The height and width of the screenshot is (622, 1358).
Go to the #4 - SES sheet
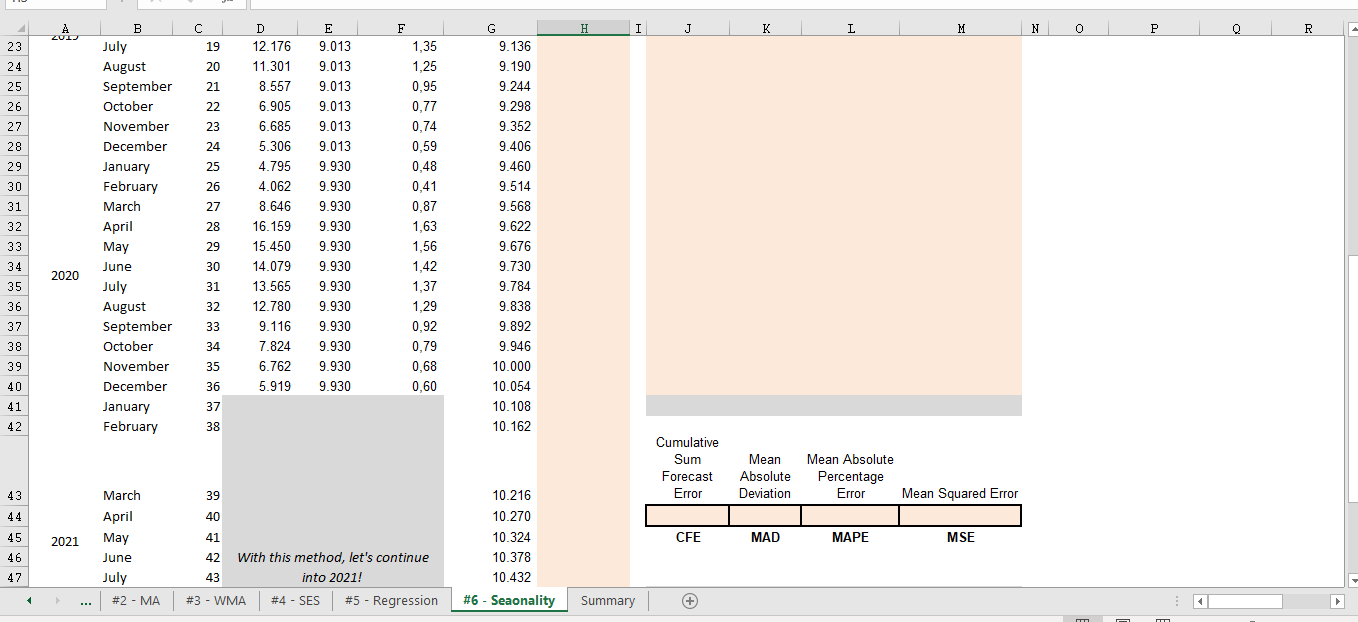point(295,601)
